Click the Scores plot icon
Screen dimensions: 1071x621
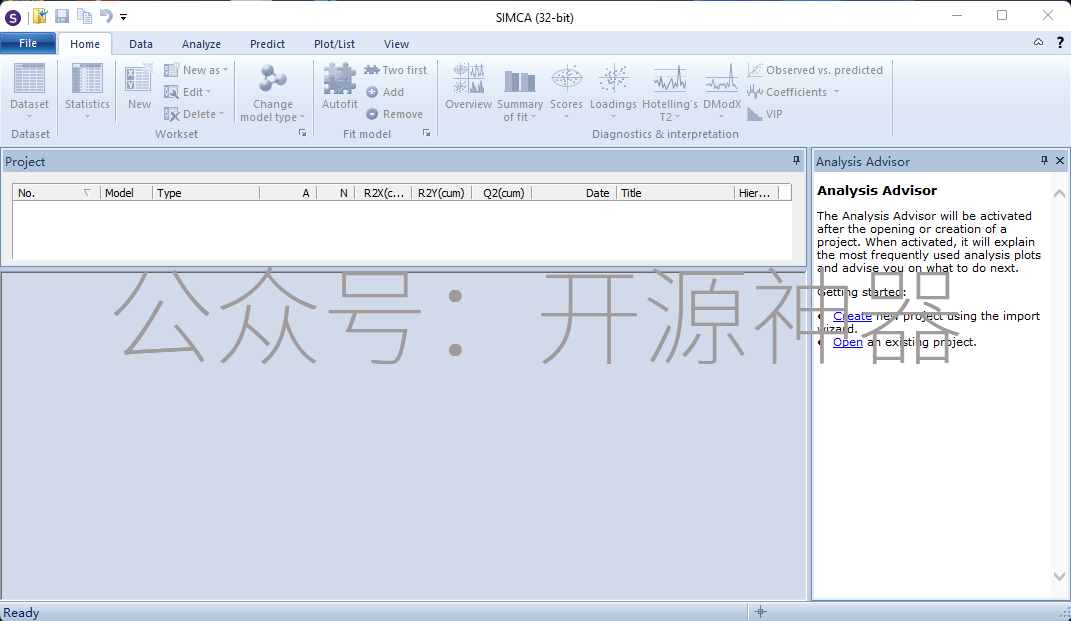(566, 79)
